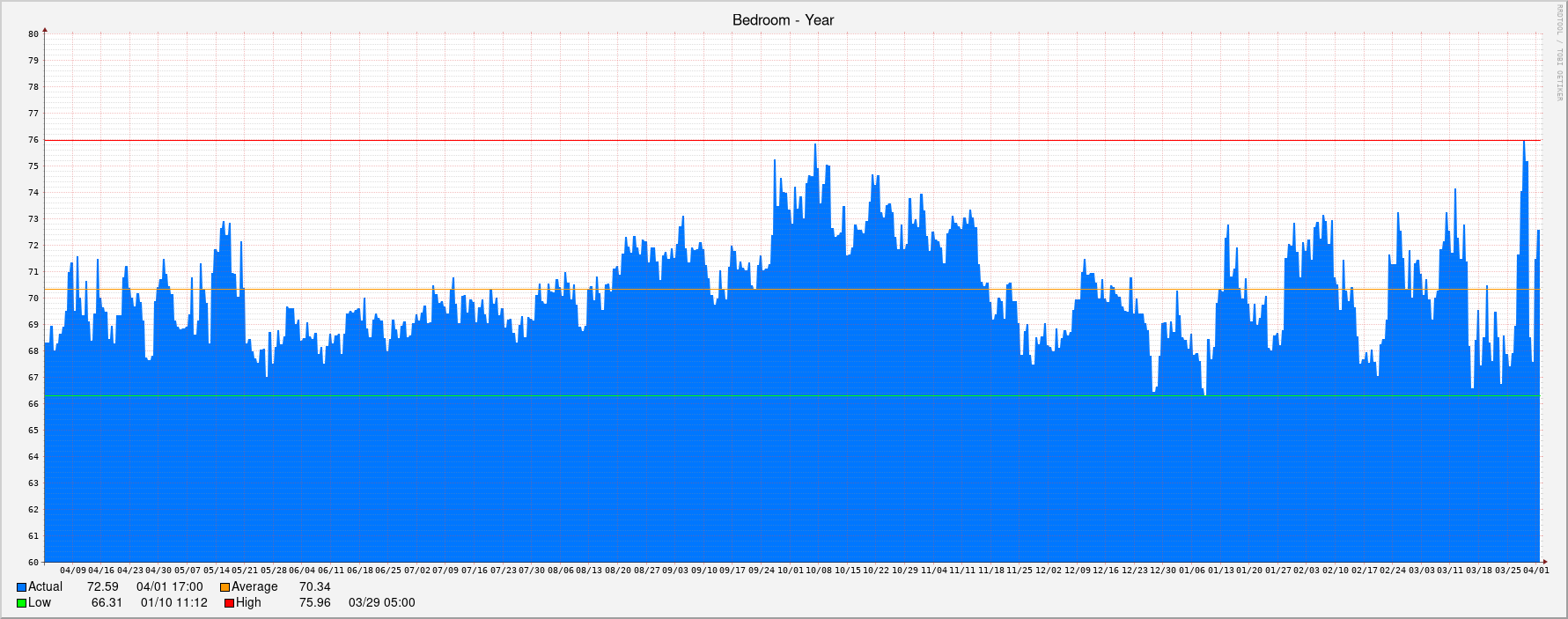Click the 60 label on the y-axis
Screen dimensions: 1568x619
click(33, 563)
